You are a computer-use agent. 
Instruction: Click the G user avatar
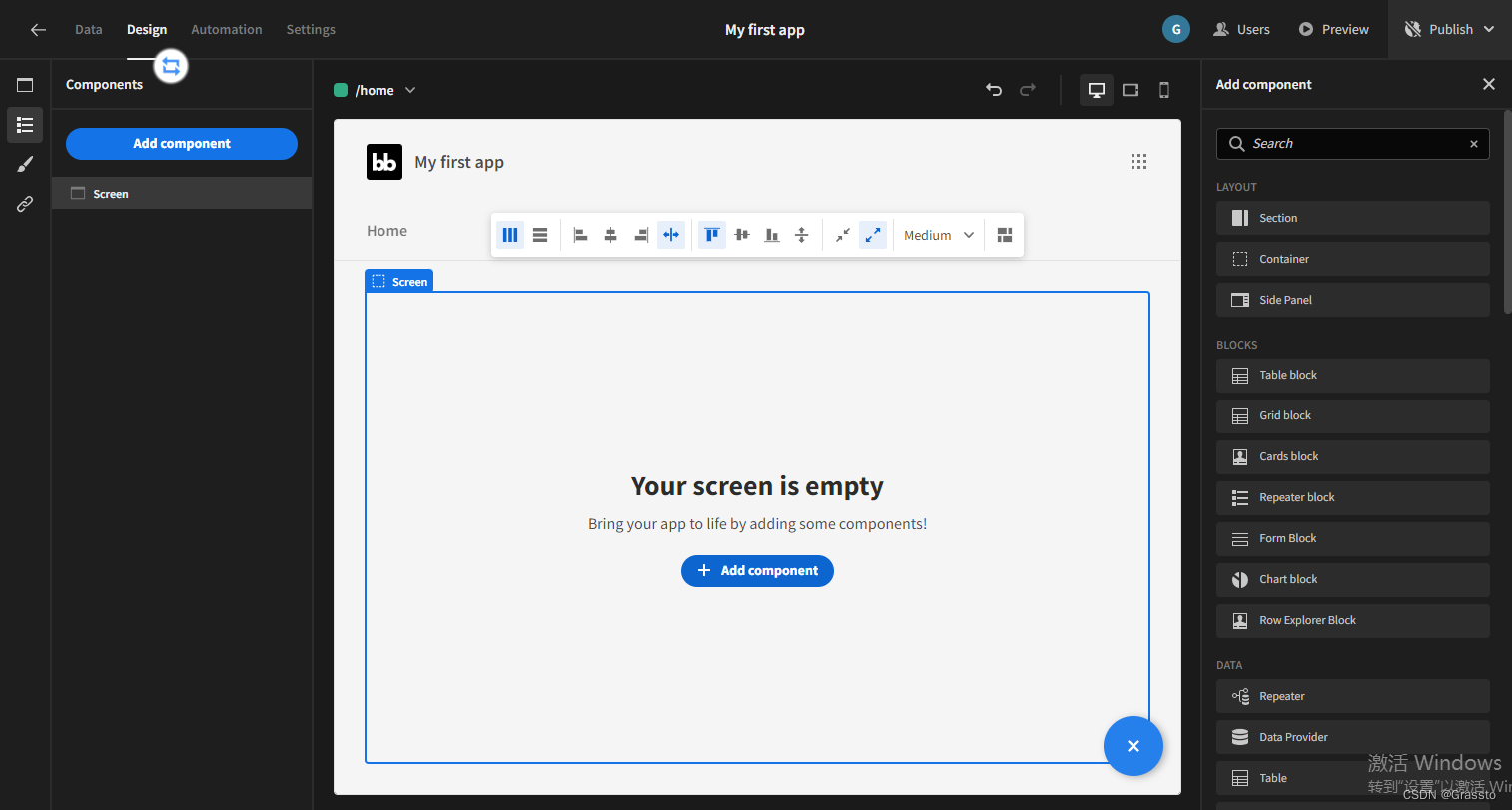tap(1176, 29)
